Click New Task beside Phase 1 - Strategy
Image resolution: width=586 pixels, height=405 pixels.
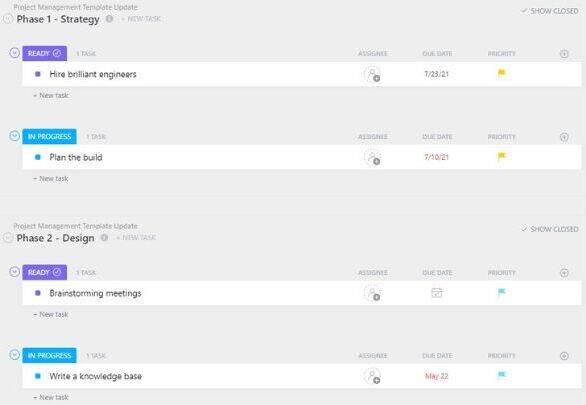pos(141,19)
